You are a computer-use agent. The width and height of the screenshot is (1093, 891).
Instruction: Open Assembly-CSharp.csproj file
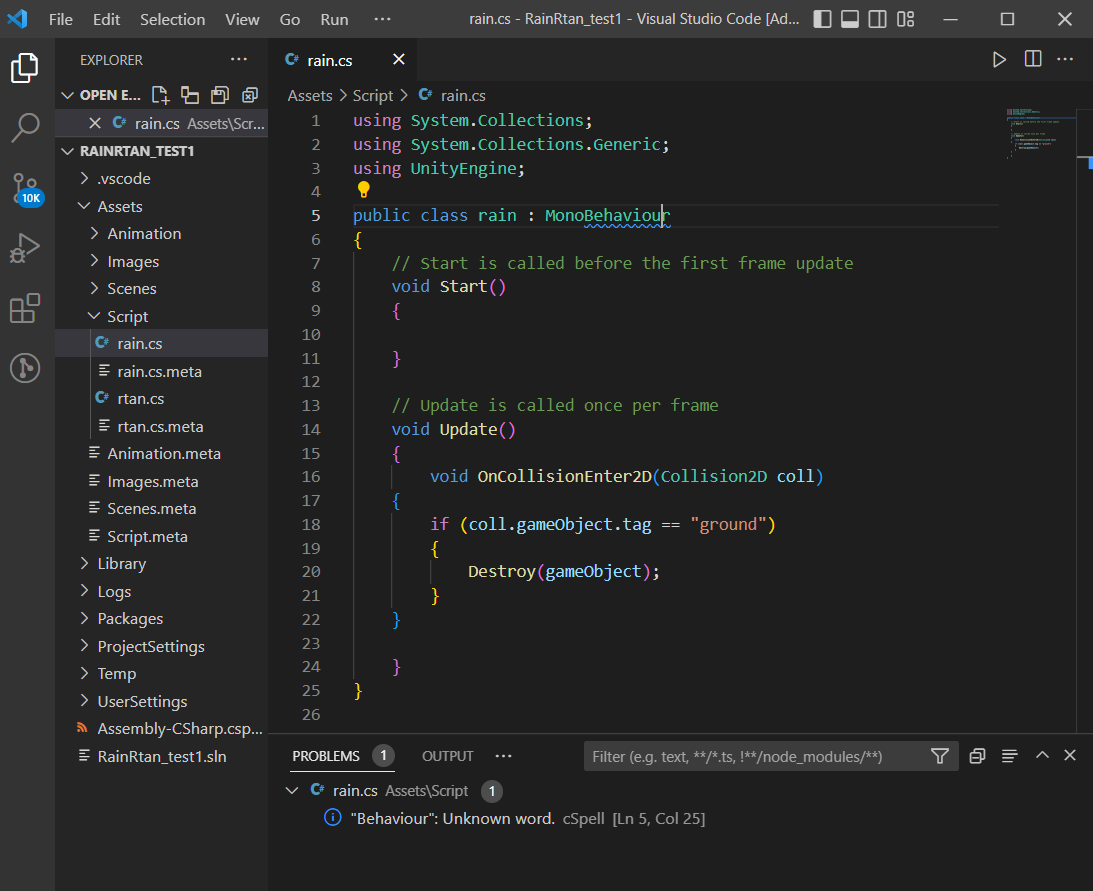[x=161, y=729]
